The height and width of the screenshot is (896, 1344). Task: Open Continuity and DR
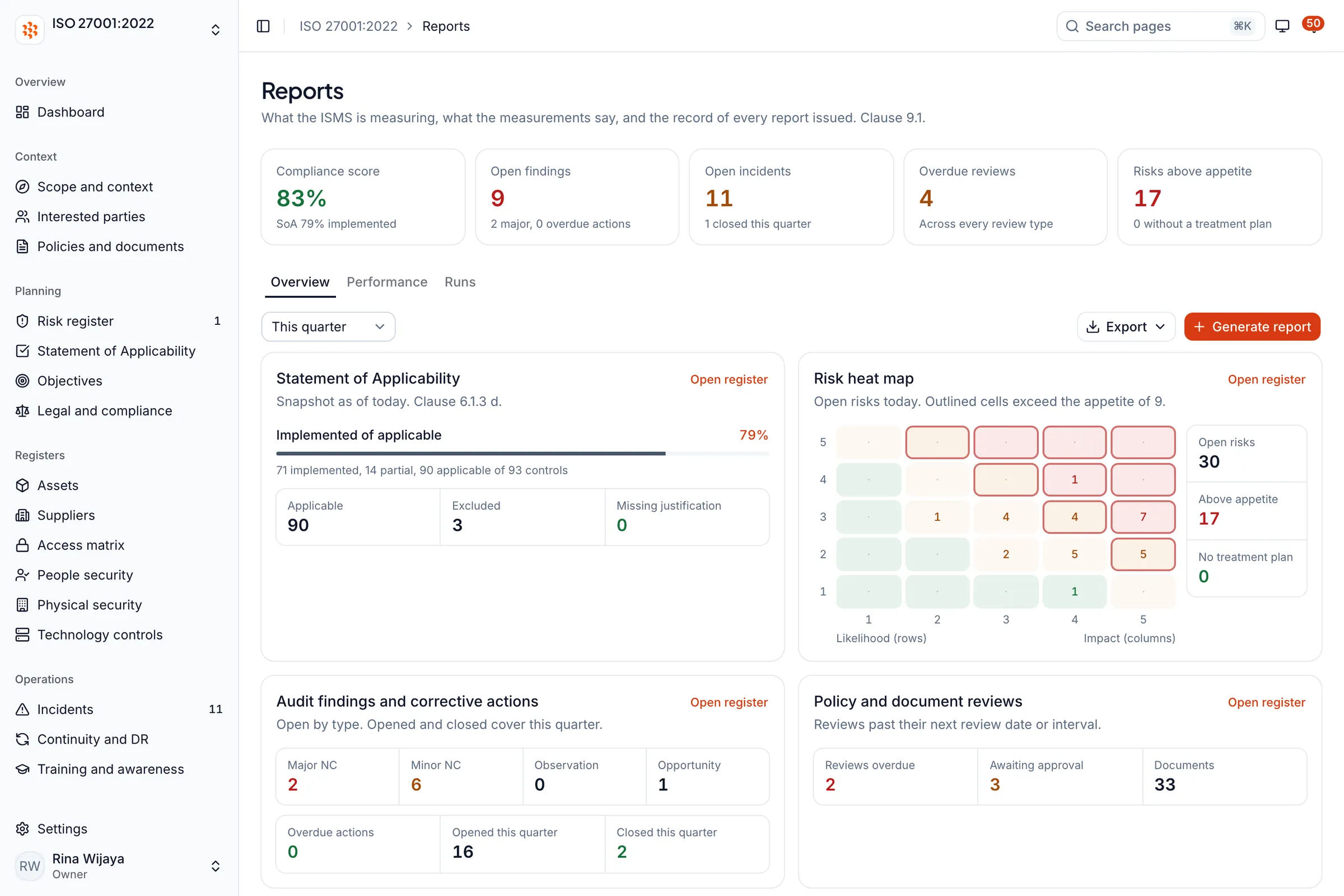(x=119, y=739)
